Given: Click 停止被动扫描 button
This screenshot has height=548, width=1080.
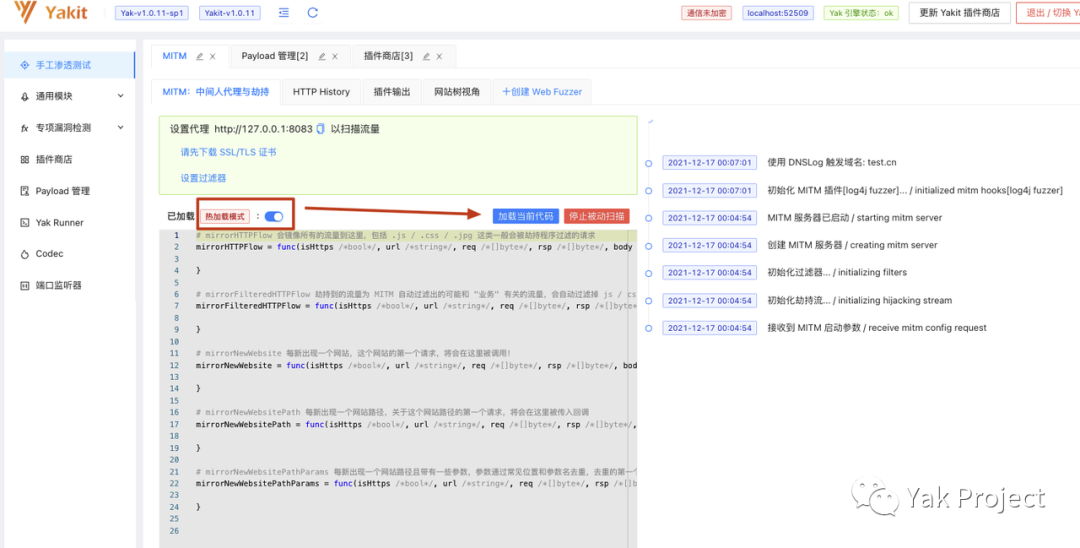Looking at the screenshot, I should pos(596,216).
